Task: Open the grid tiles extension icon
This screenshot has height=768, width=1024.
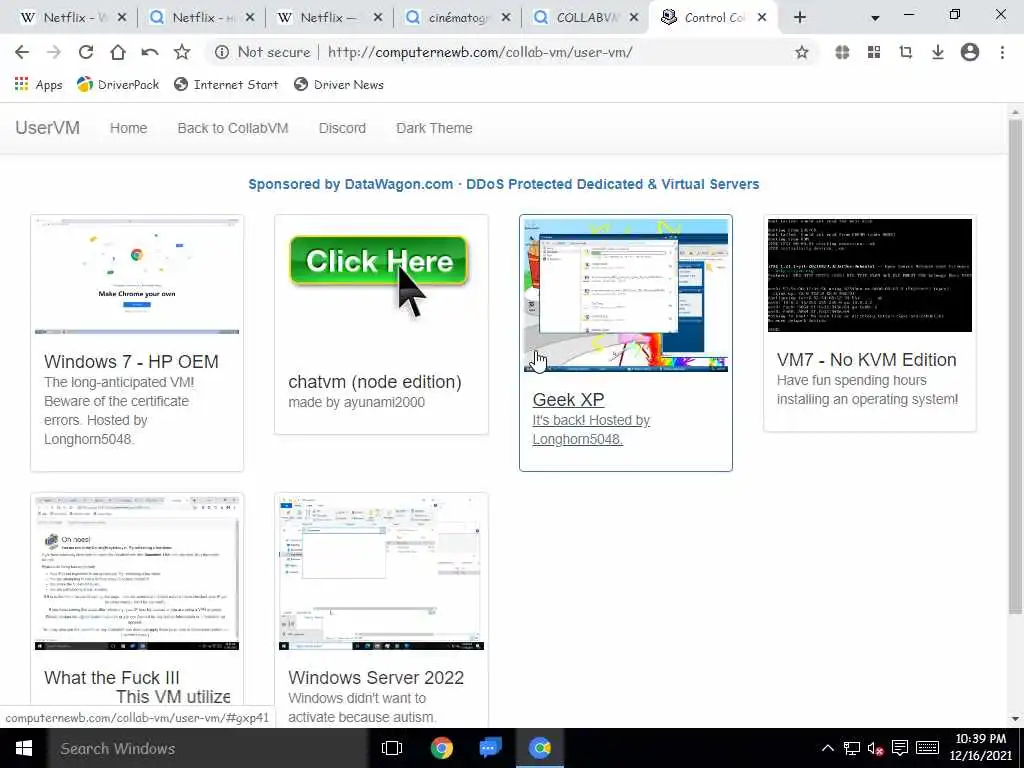Action: click(x=874, y=52)
